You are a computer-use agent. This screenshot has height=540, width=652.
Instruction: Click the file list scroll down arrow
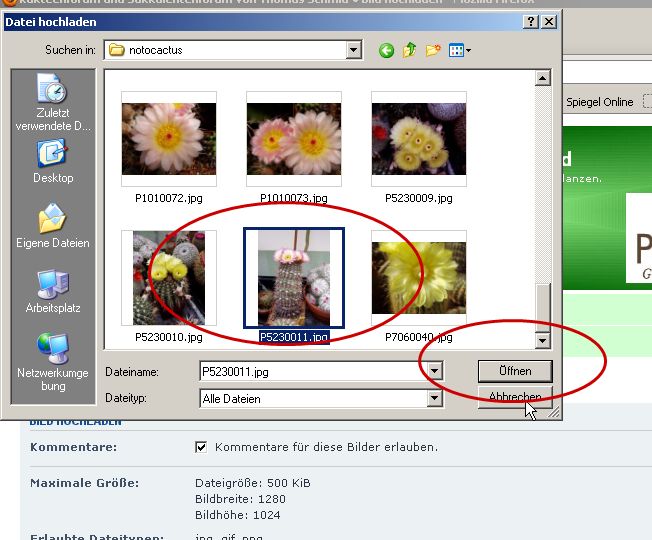(x=543, y=340)
